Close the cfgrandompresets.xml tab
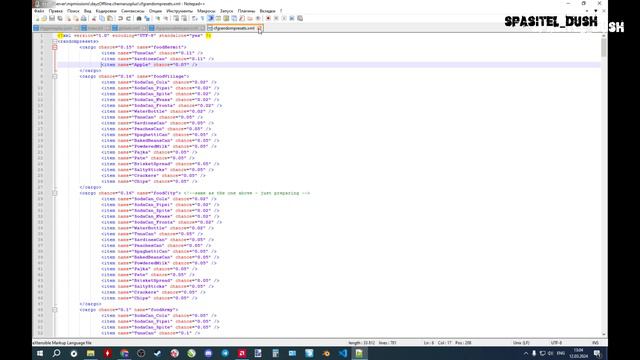 pos(260,28)
